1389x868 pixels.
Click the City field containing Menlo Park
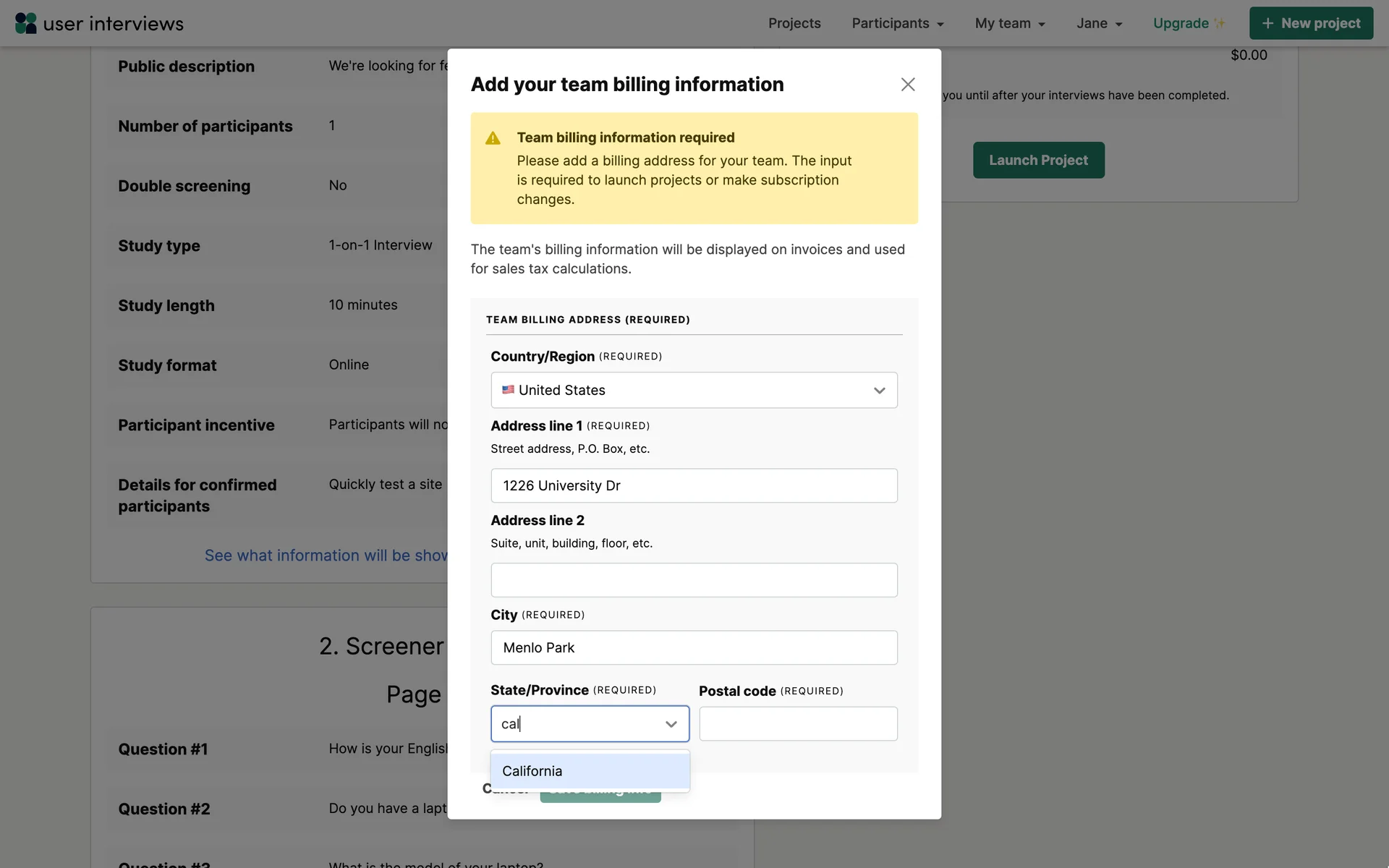[694, 648]
